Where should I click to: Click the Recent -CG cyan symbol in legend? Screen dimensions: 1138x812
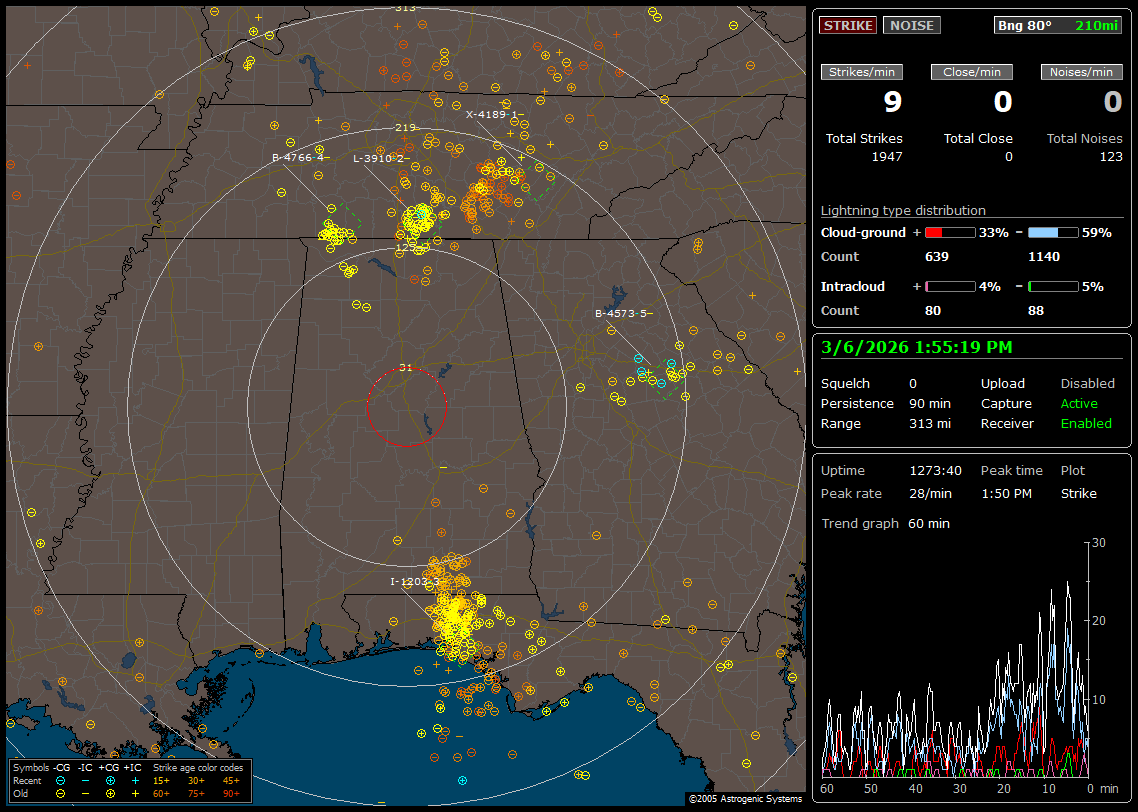coord(61,780)
